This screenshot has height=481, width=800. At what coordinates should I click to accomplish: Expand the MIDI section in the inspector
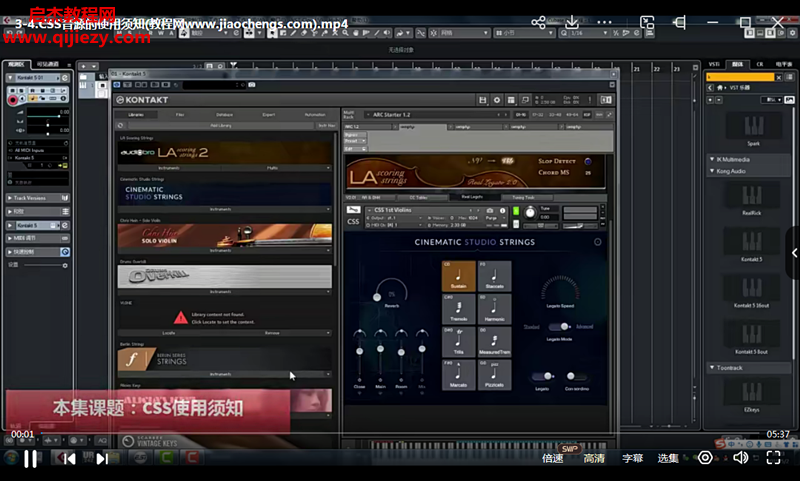(x=38, y=238)
